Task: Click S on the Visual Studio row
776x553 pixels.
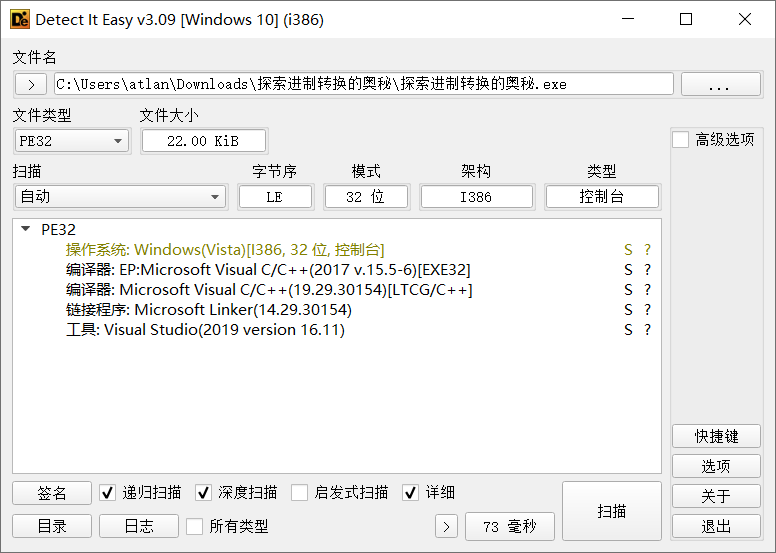Action: [x=628, y=330]
